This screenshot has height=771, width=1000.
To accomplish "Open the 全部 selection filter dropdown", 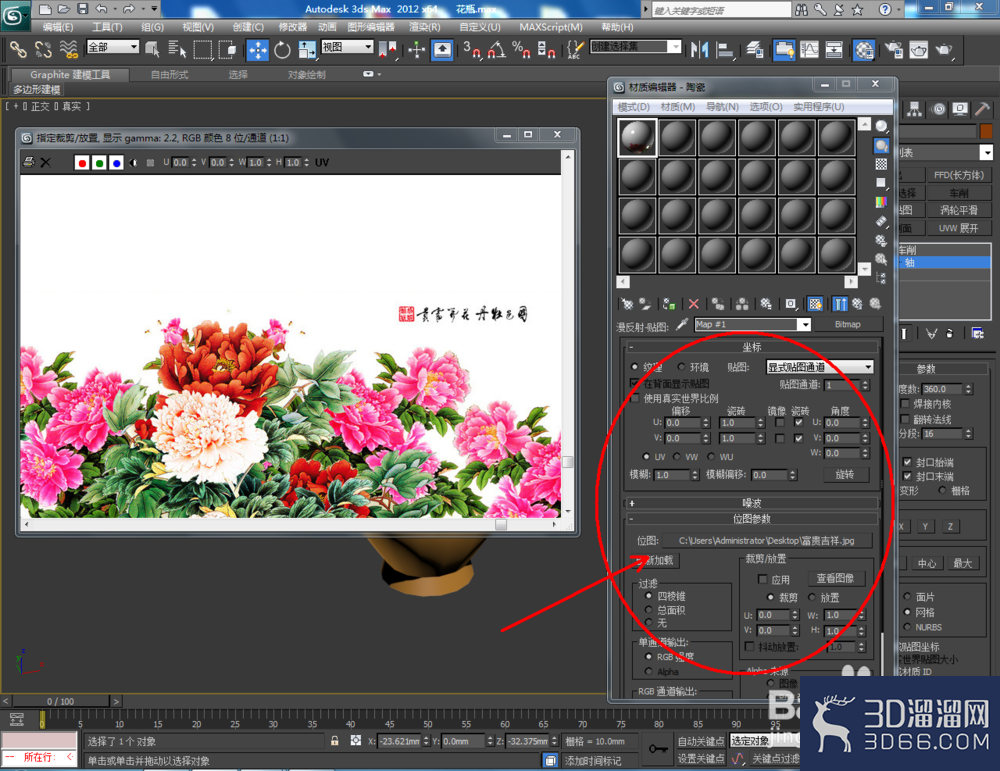I will pos(113,47).
